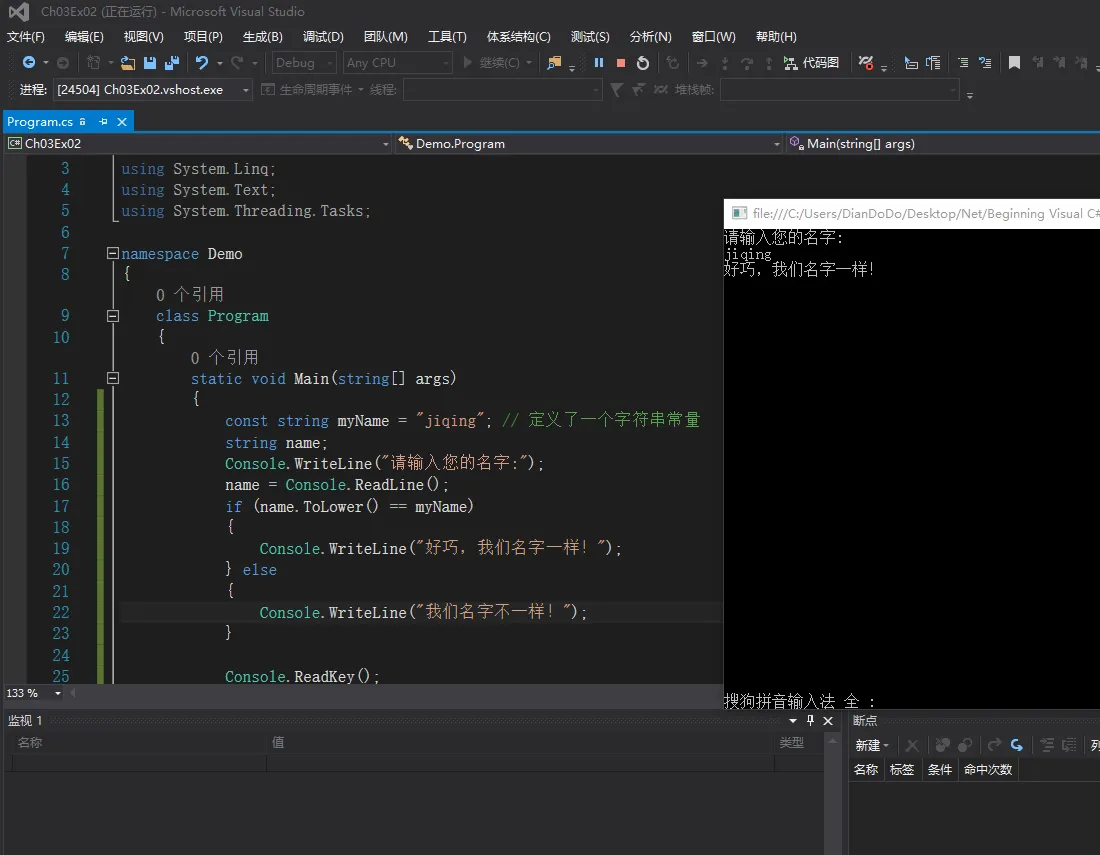Viewport: 1100px width, 855px height.
Task: Open the 133 % zoom level dropdown
Action: point(57,693)
